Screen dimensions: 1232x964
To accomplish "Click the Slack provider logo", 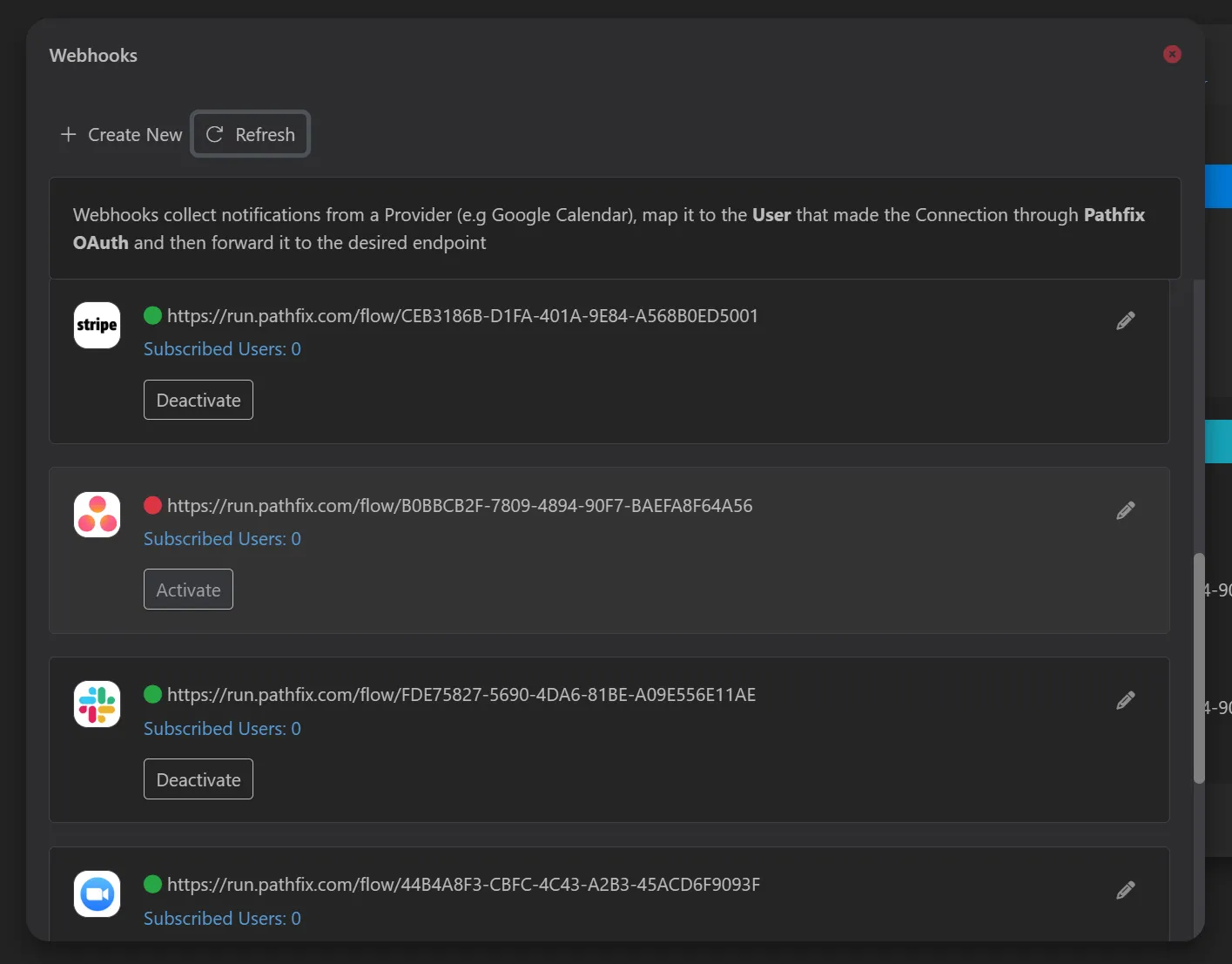I will click(98, 704).
